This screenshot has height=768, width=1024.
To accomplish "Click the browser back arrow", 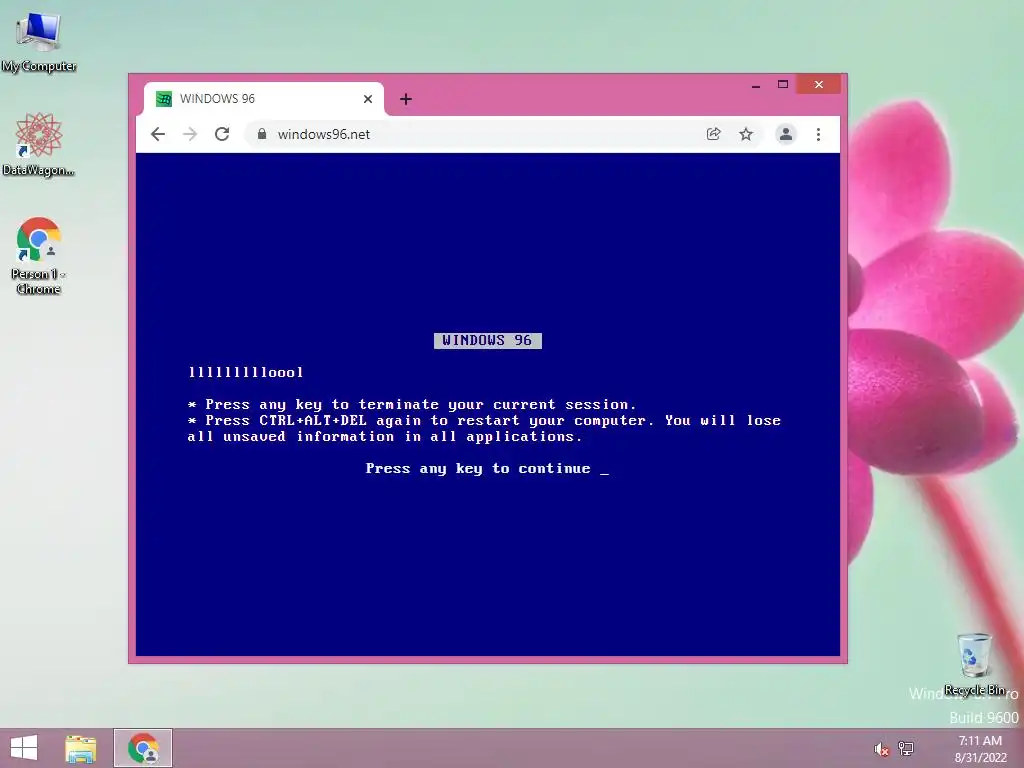I will click(x=158, y=135).
